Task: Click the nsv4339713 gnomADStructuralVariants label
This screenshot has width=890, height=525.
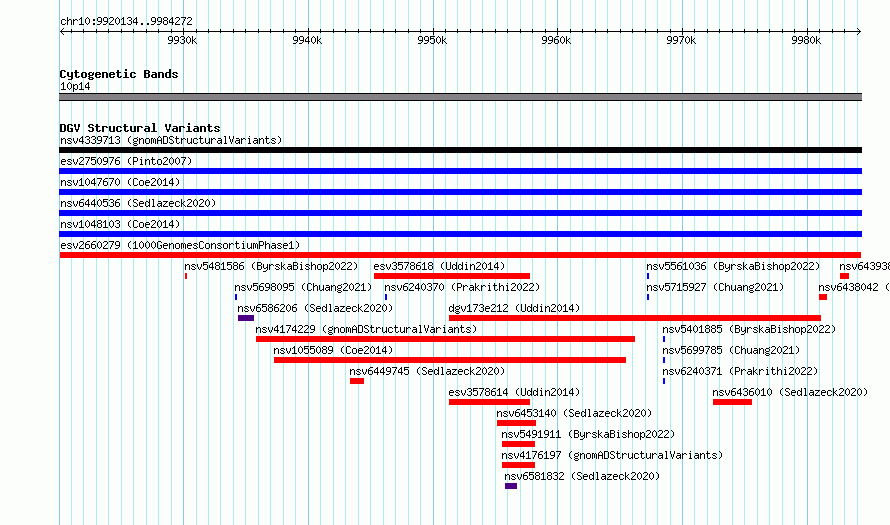Action: click(x=171, y=140)
